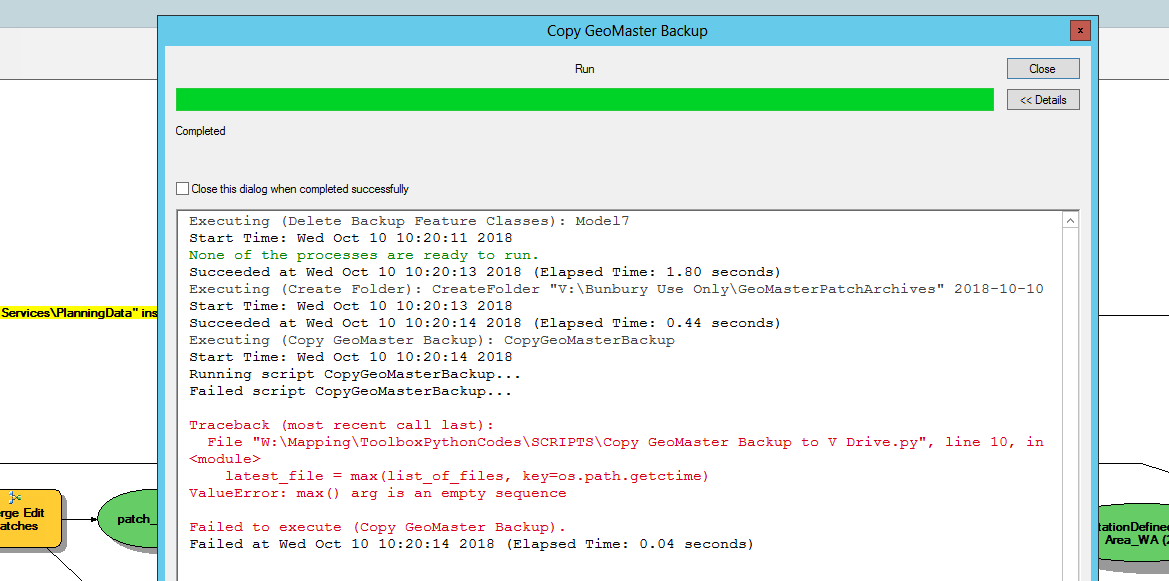Image resolution: width=1169 pixels, height=581 pixels.
Task: Click 'Executing (Delete Backup Feature Classes): Model7' line
Action: [409, 221]
